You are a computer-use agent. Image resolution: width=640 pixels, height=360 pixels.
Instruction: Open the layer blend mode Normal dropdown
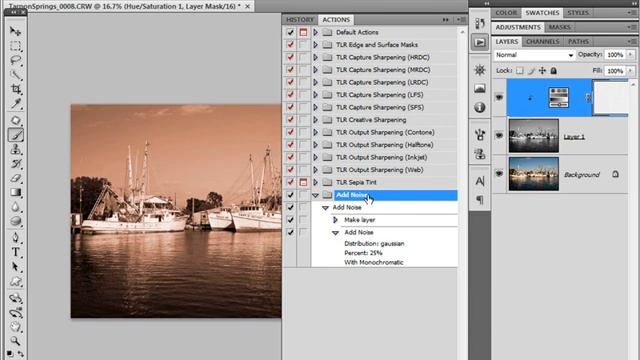pyautogui.click(x=534, y=55)
